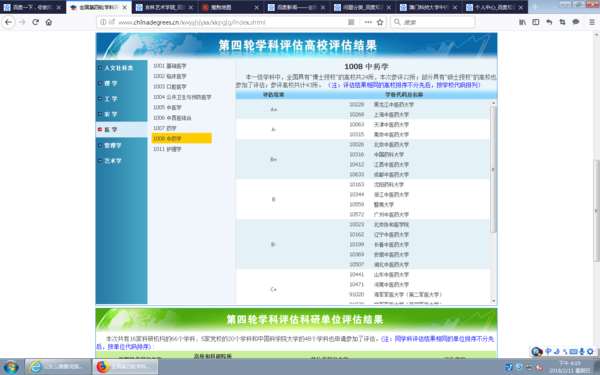This screenshot has width=600, height=375.
Task: Switch to the tab with the red favicon
Action: (231, 7)
